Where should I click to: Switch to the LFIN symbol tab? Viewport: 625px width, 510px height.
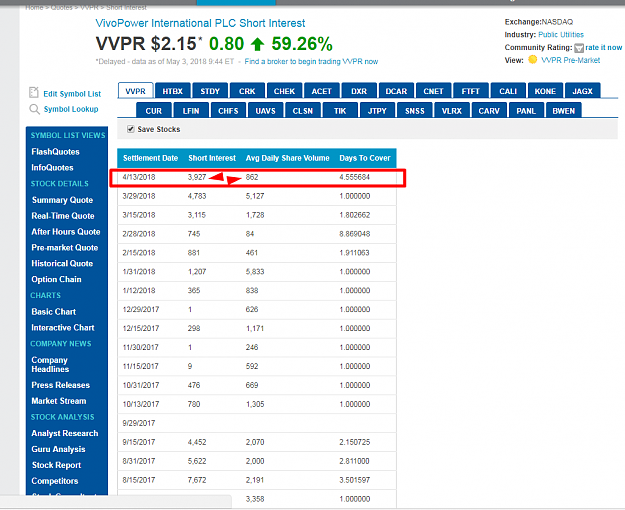191,110
